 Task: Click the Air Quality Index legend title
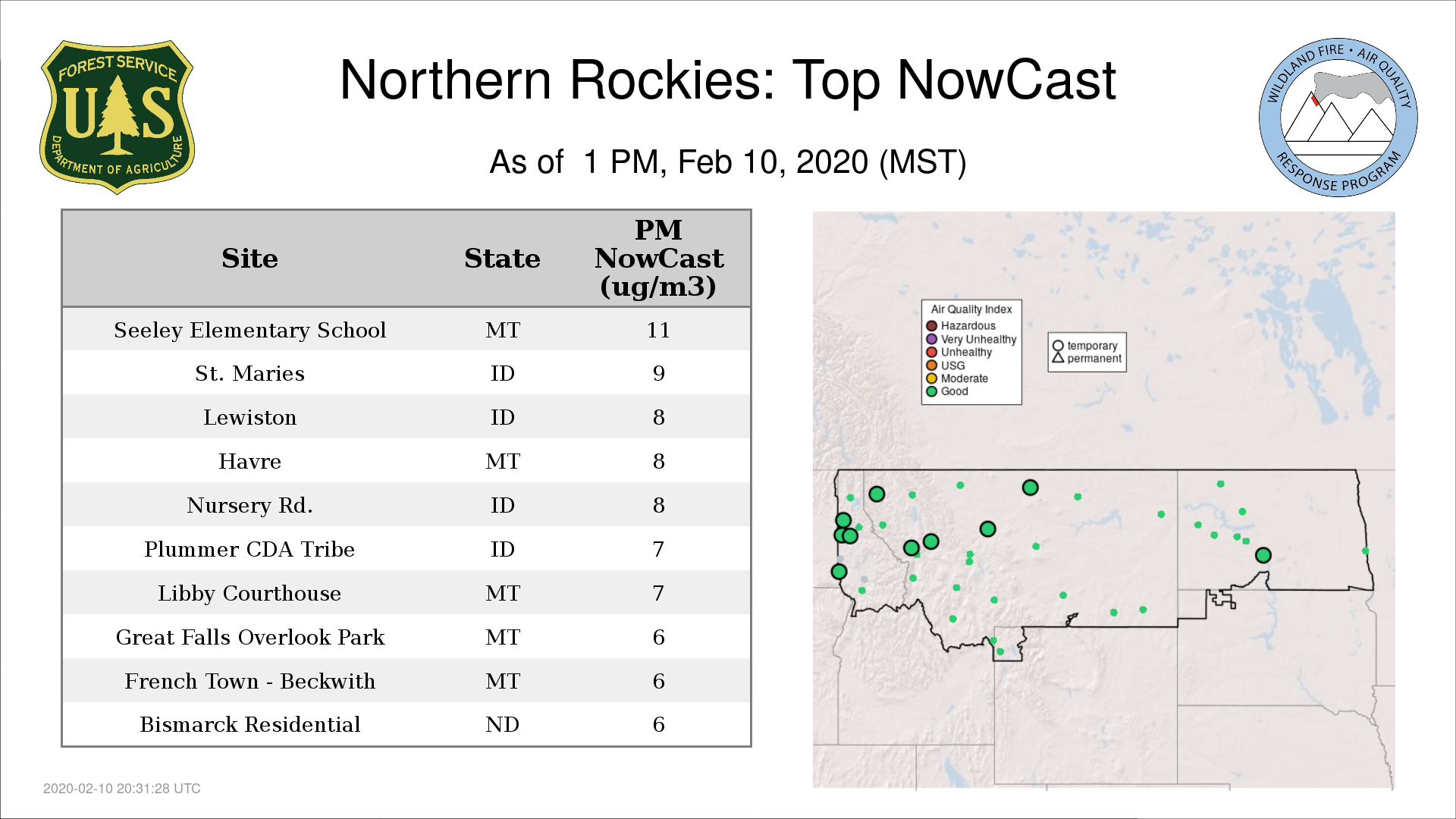click(x=971, y=309)
